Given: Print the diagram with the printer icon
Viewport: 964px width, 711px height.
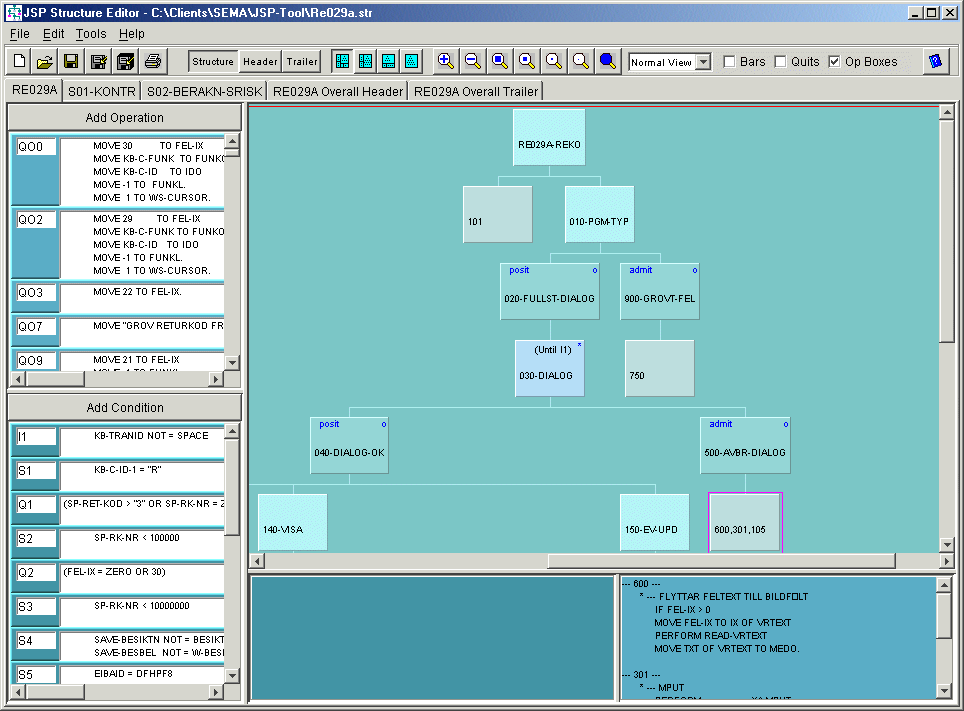Looking at the screenshot, I should point(152,61).
